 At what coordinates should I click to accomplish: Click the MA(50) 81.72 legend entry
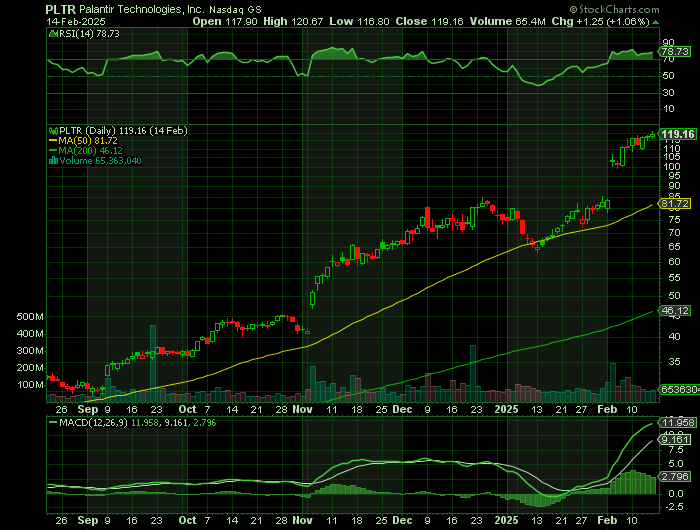click(x=83, y=141)
